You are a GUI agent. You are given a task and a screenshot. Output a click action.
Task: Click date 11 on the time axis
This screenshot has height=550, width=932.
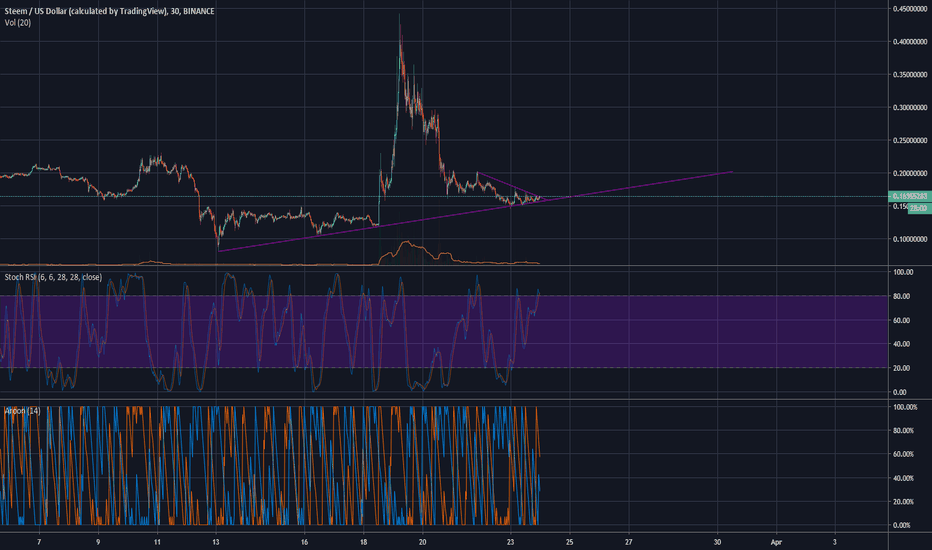click(157, 542)
